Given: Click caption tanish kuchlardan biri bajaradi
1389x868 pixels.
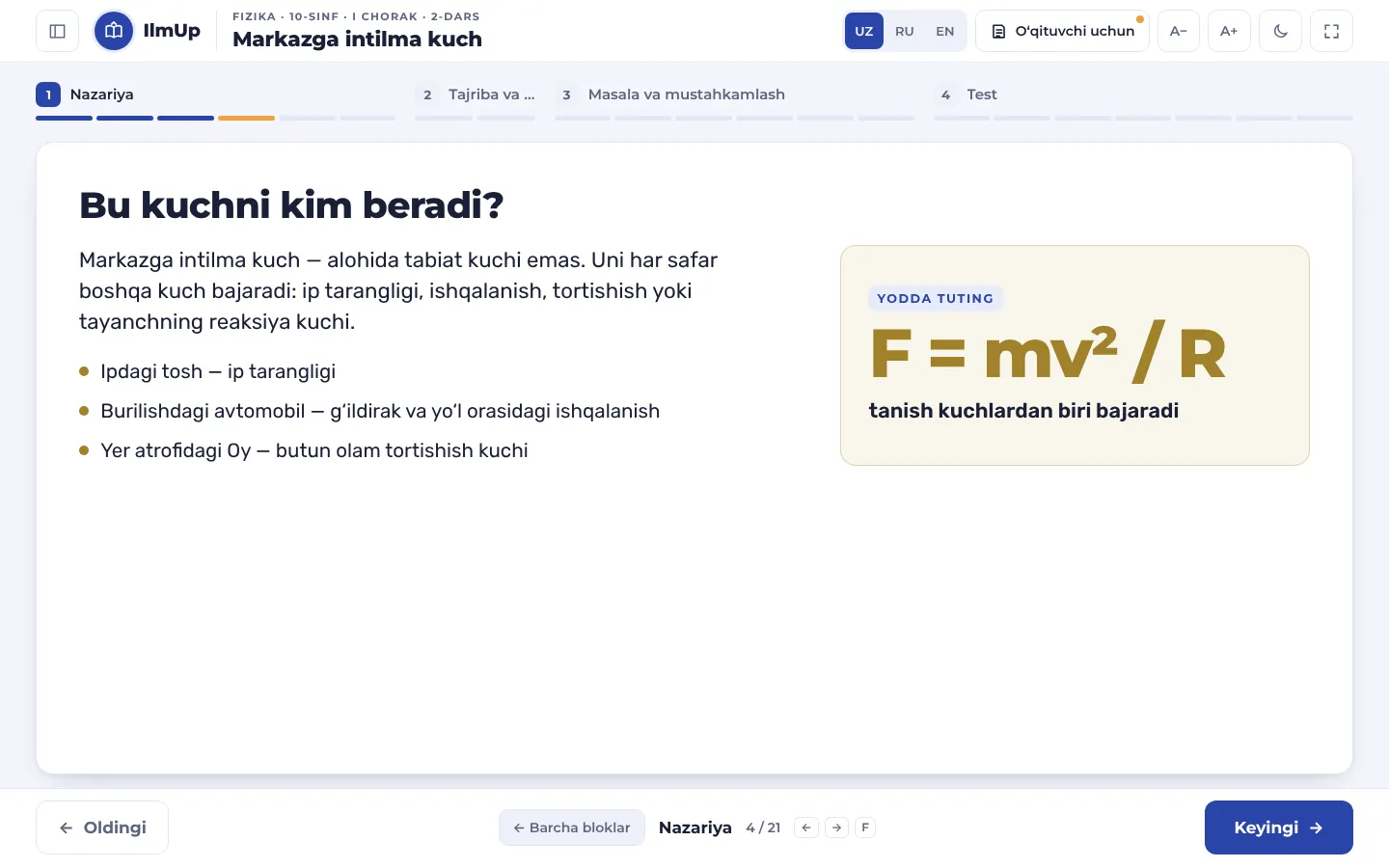Looking at the screenshot, I should [1023, 411].
